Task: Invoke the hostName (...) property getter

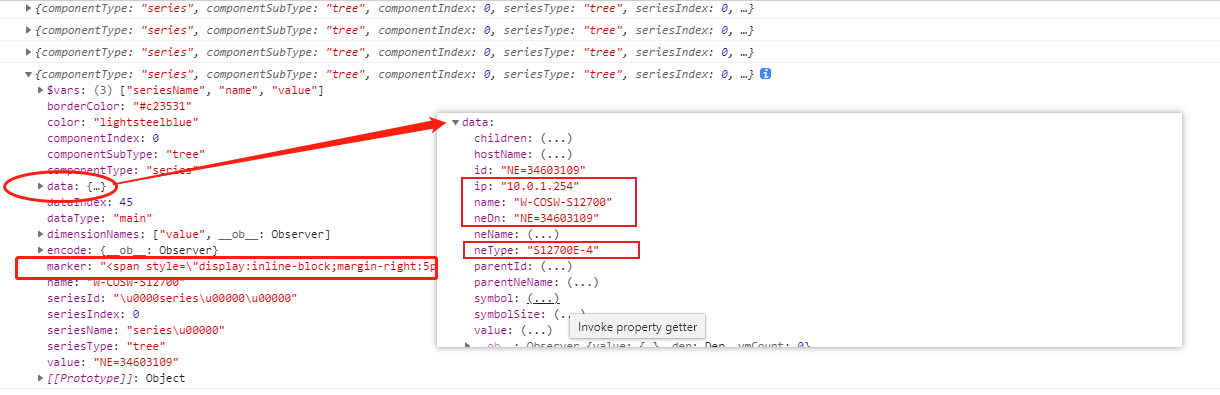Action: pyautogui.click(x=556, y=154)
